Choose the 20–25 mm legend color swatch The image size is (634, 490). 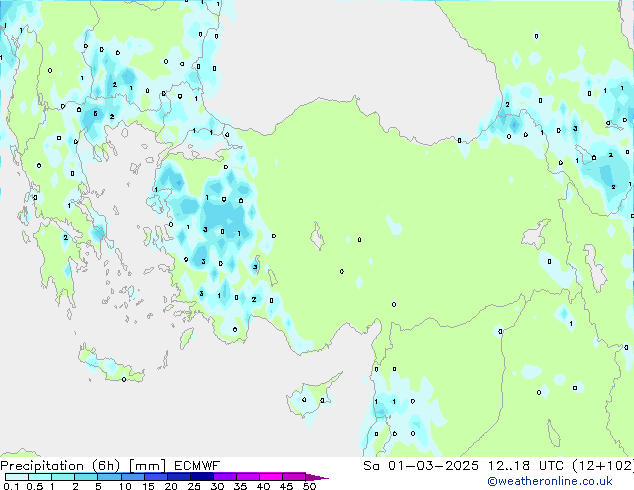coord(179,477)
